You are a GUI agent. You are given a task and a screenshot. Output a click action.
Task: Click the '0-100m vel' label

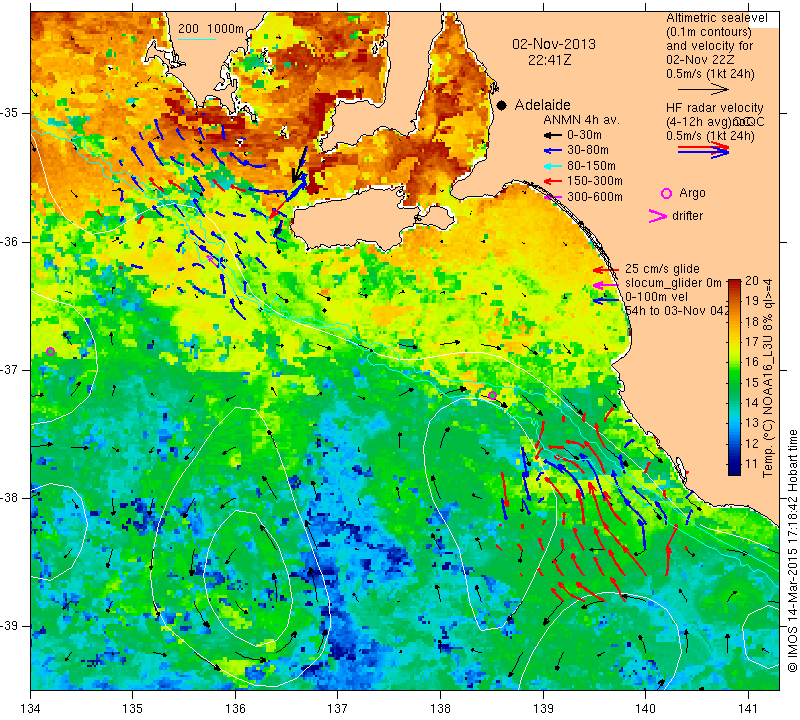pyautogui.click(x=657, y=297)
